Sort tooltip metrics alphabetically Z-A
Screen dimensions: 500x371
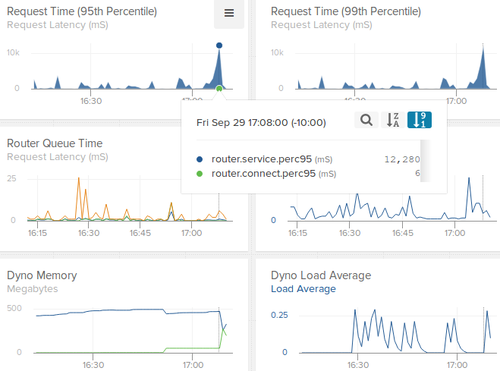(x=393, y=120)
